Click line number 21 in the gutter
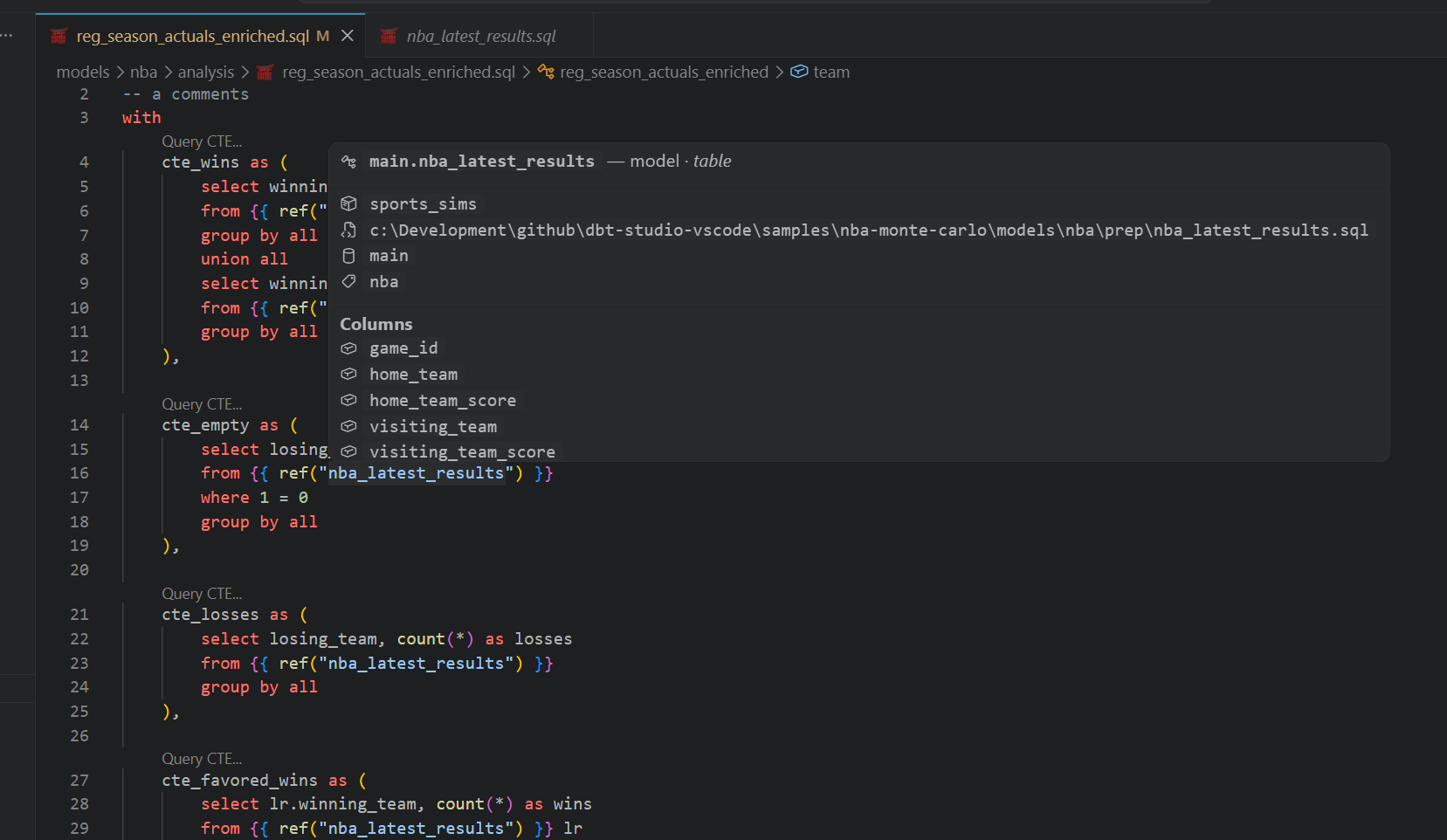This screenshot has width=1447, height=840. (79, 615)
